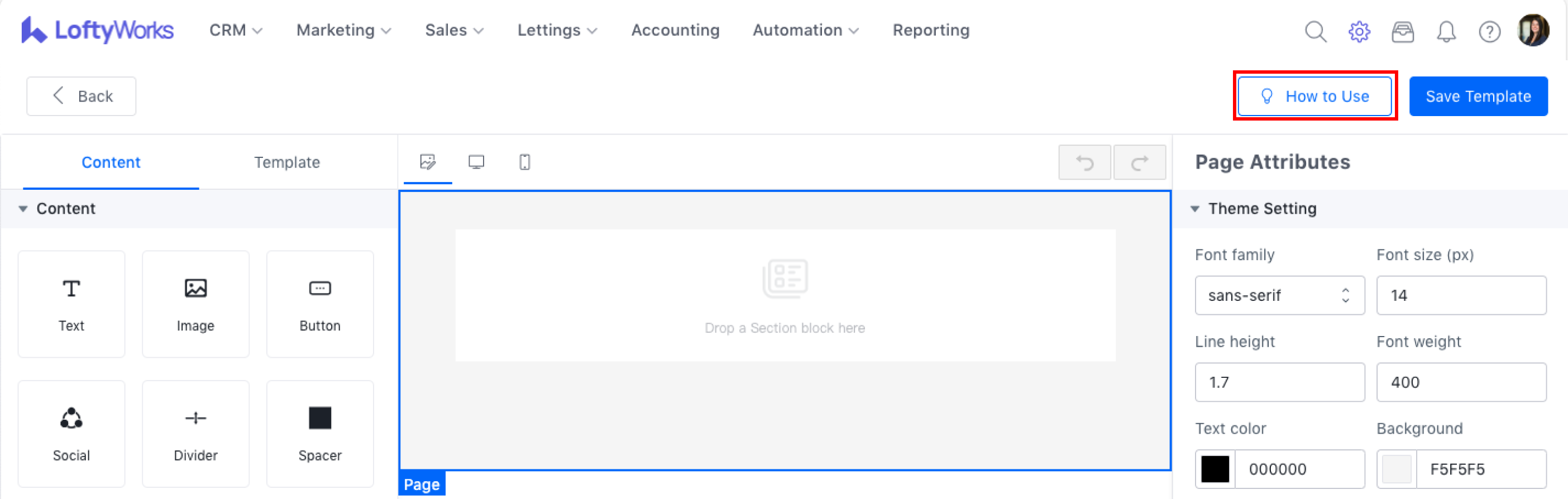Switch to the Template tab
This screenshot has height=499, width=1568.
tap(286, 162)
